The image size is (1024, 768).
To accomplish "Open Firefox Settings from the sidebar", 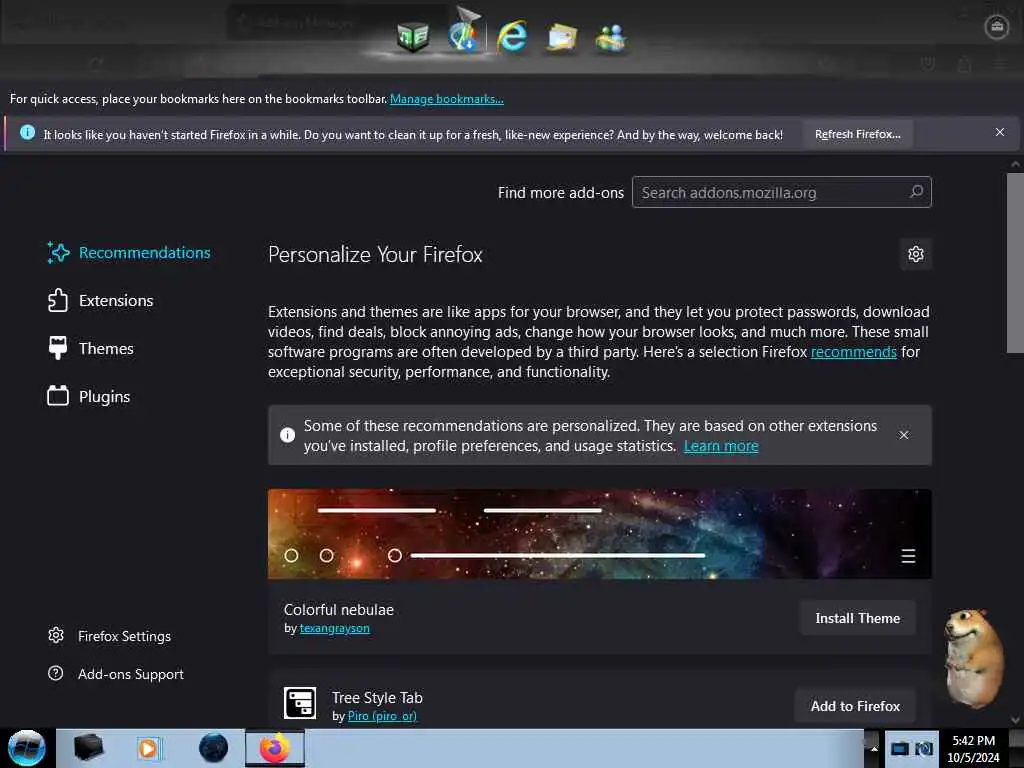I will [x=109, y=636].
